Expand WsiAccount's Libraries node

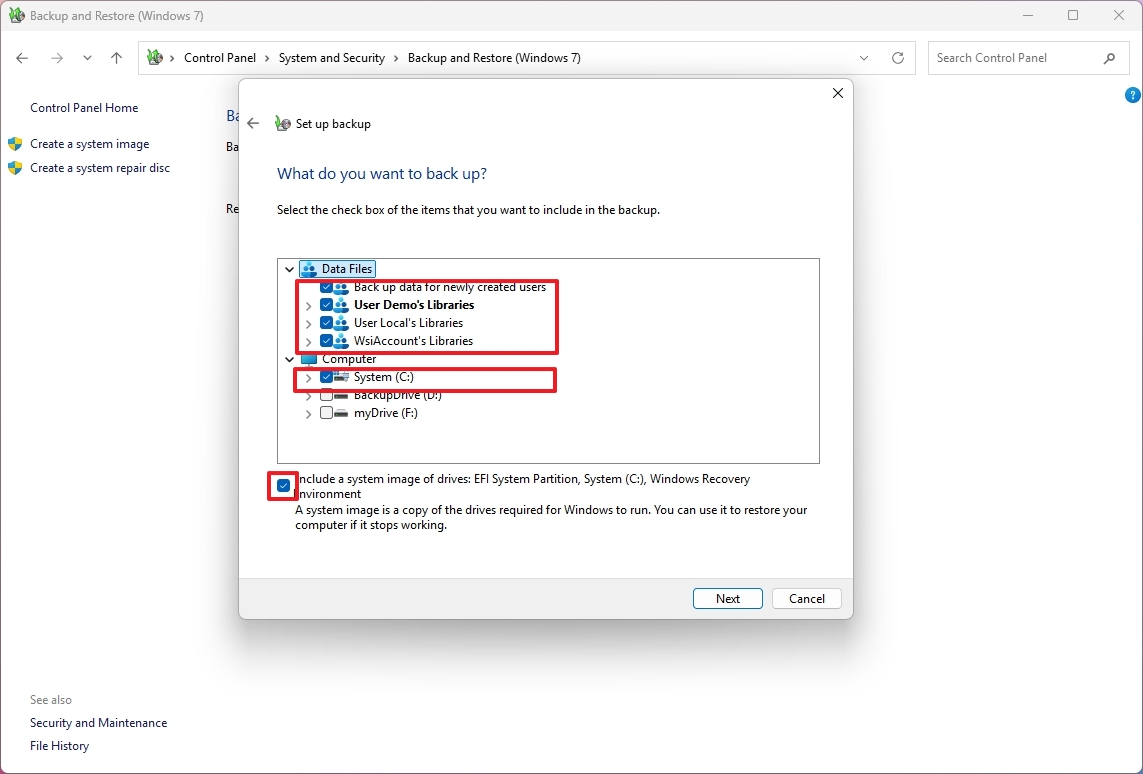[308, 342]
